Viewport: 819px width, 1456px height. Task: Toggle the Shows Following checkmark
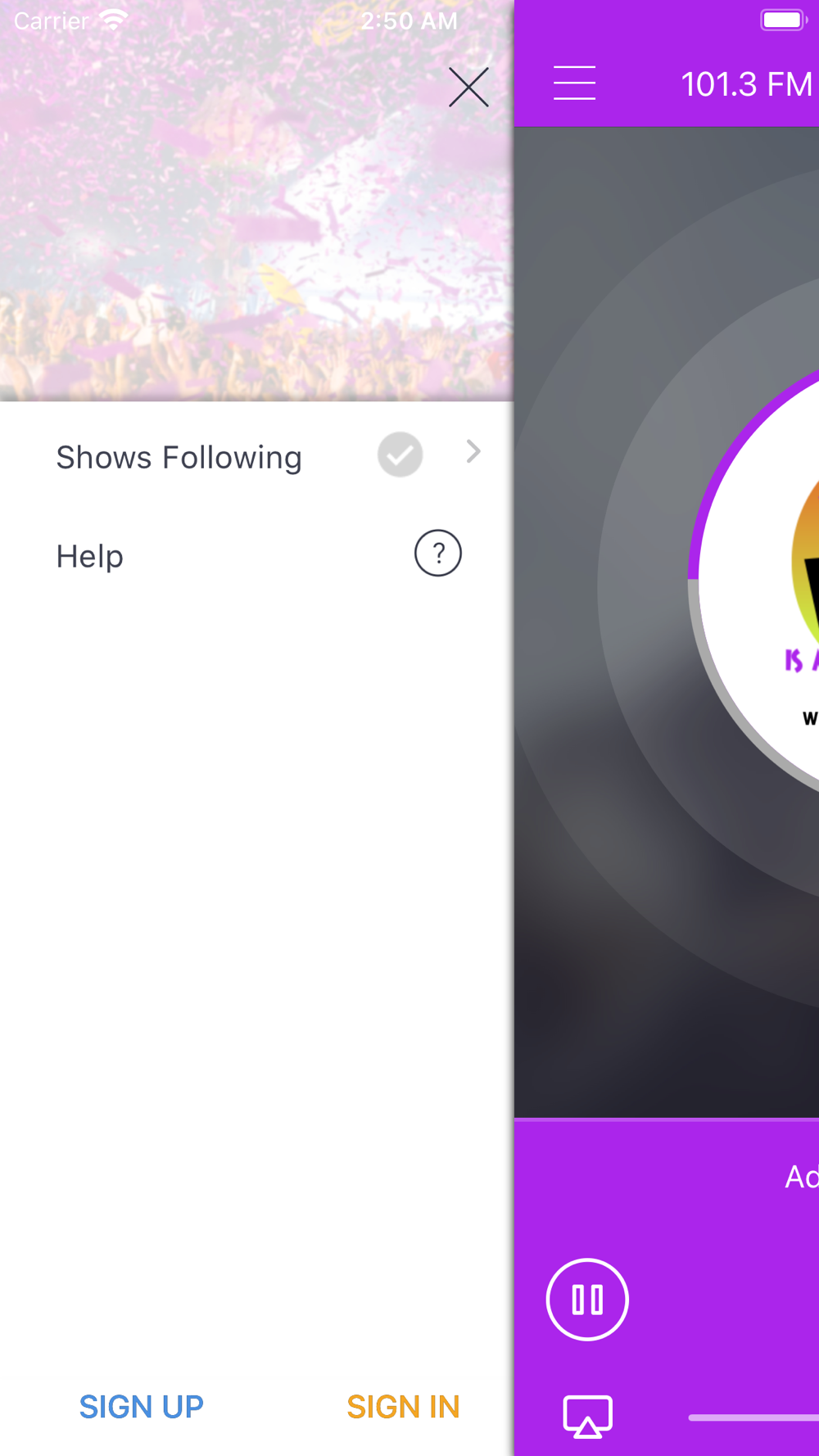[x=400, y=454]
